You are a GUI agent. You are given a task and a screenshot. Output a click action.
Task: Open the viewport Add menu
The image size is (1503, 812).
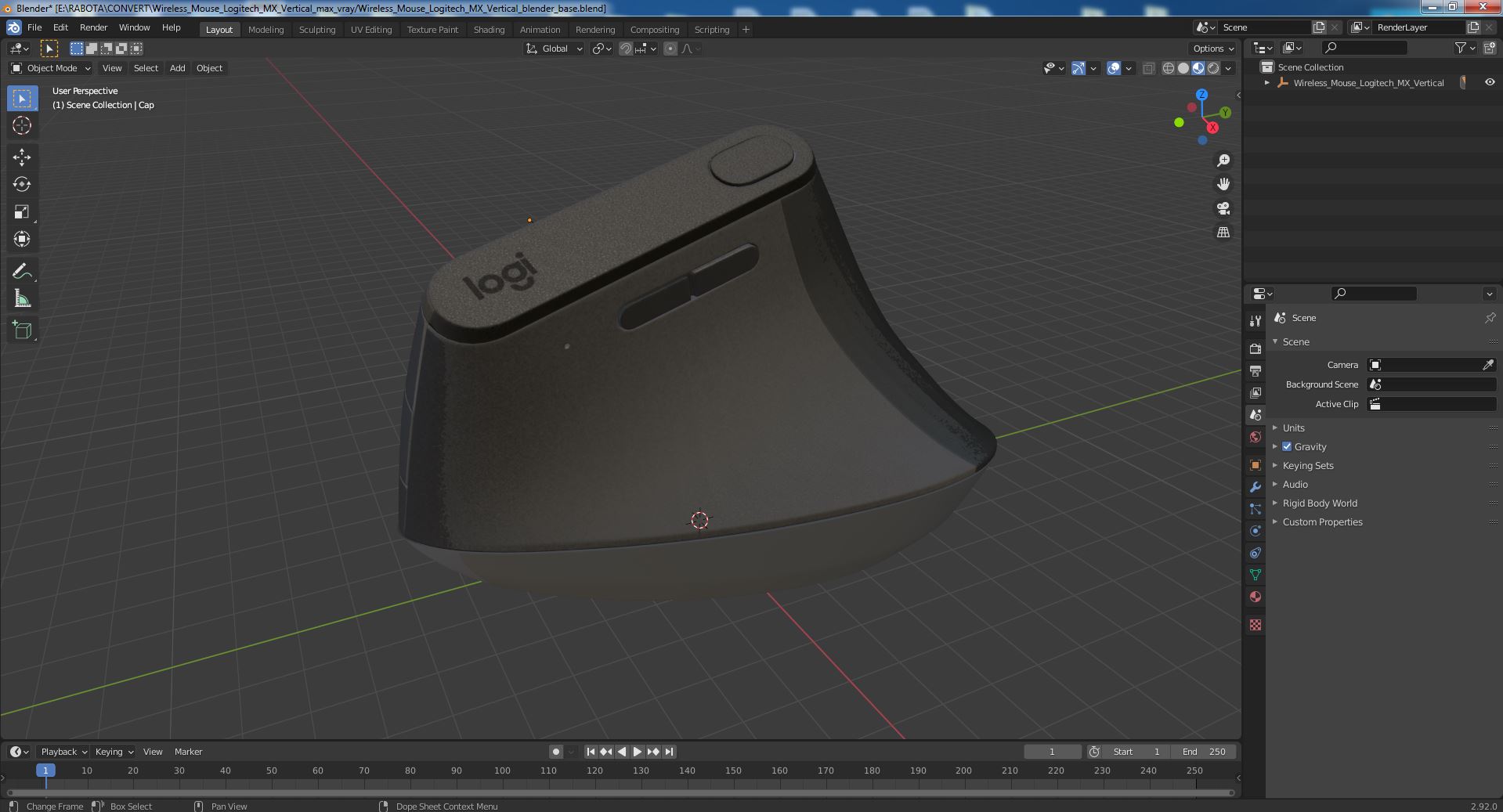[x=178, y=68]
